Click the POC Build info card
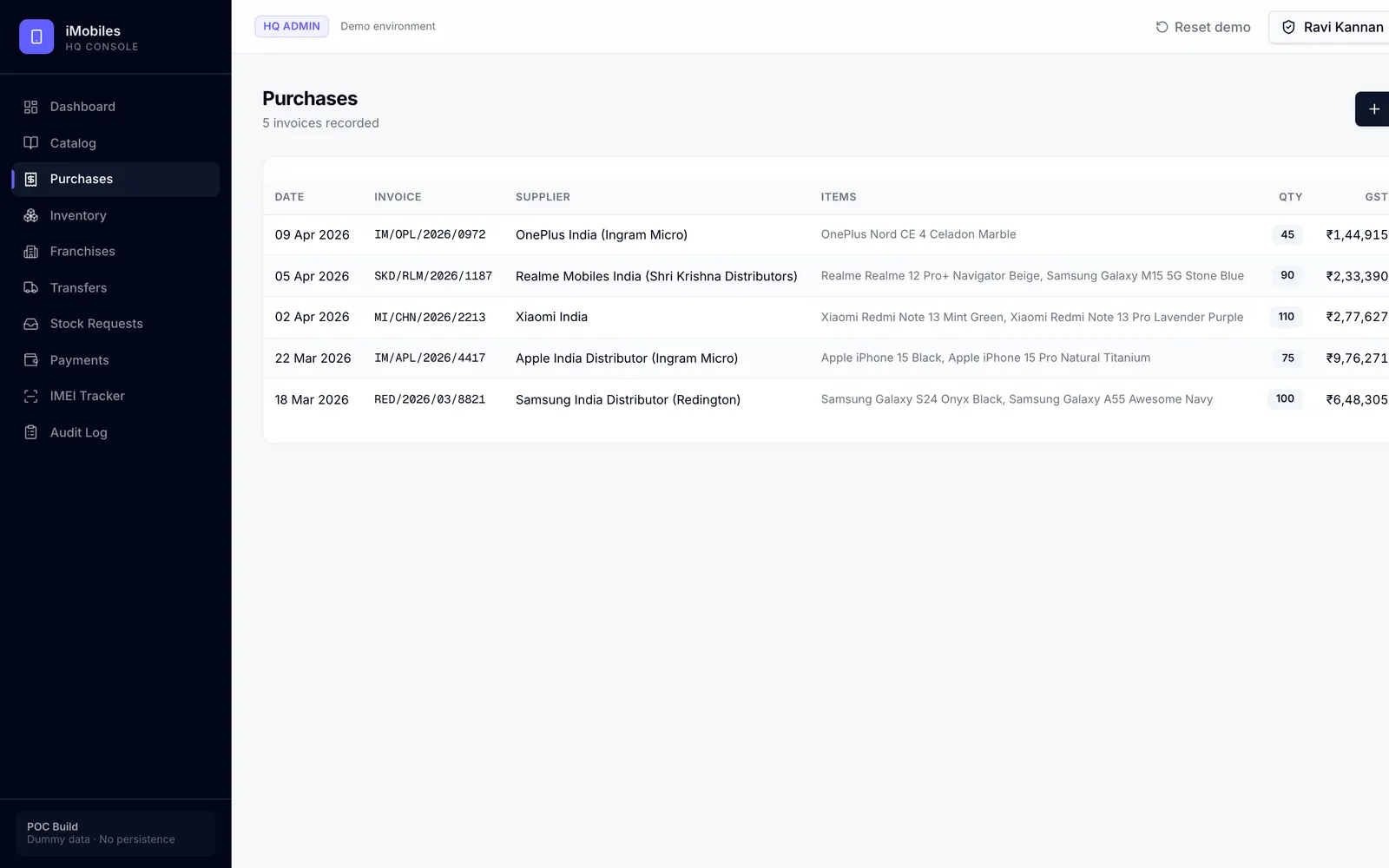The width and height of the screenshot is (1389, 868). 115,833
